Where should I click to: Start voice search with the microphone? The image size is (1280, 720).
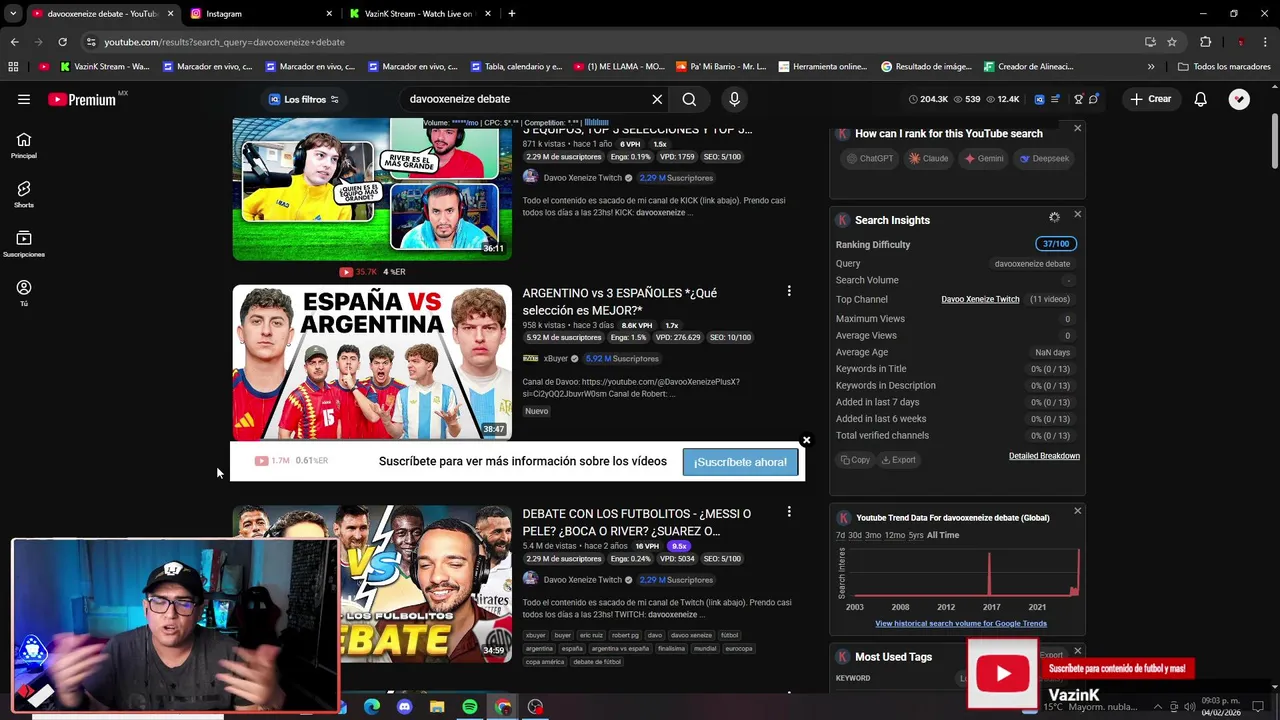(734, 99)
